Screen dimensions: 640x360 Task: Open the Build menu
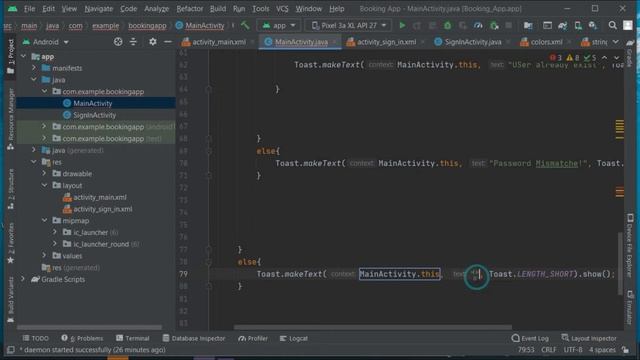[218, 9]
